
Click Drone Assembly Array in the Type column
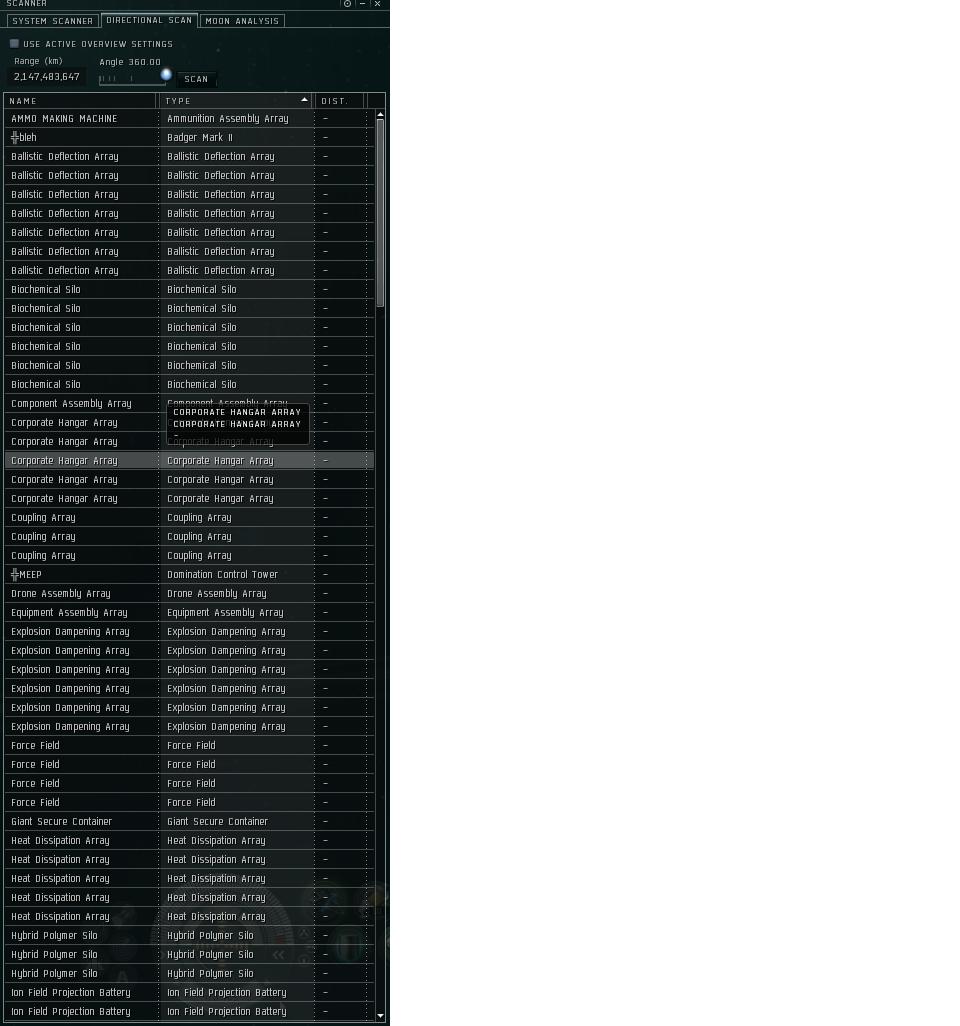(x=217, y=593)
